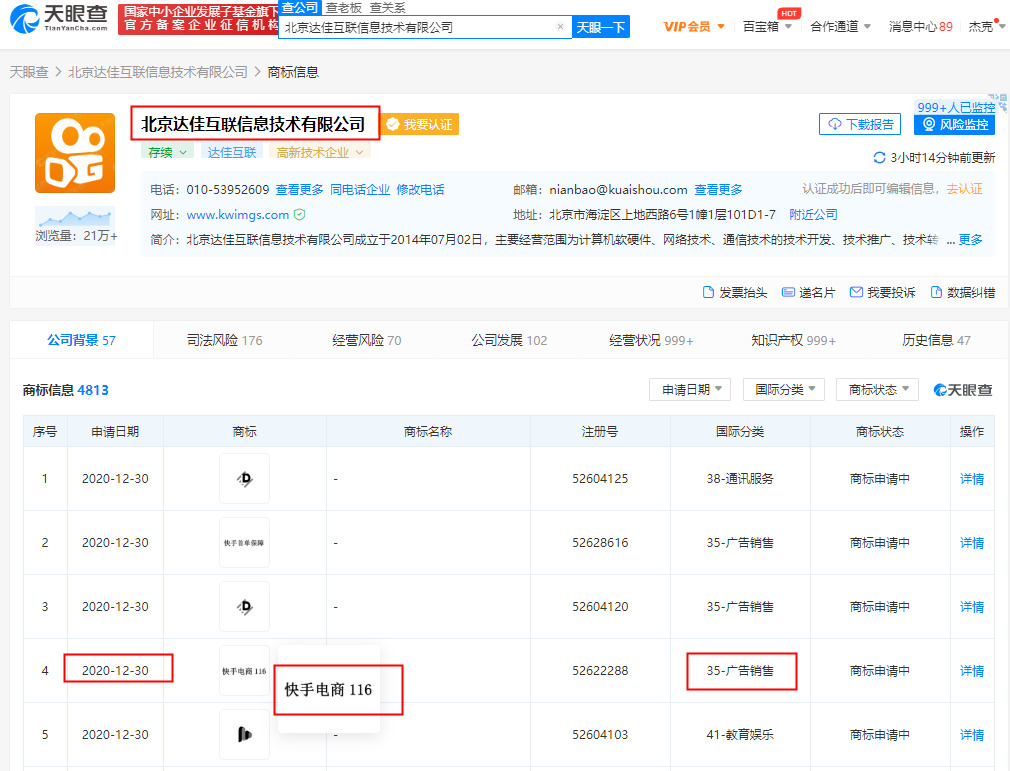Switch to the 经营状况 tab
This screenshot has width=1010, height=771.
coord(651,340)
